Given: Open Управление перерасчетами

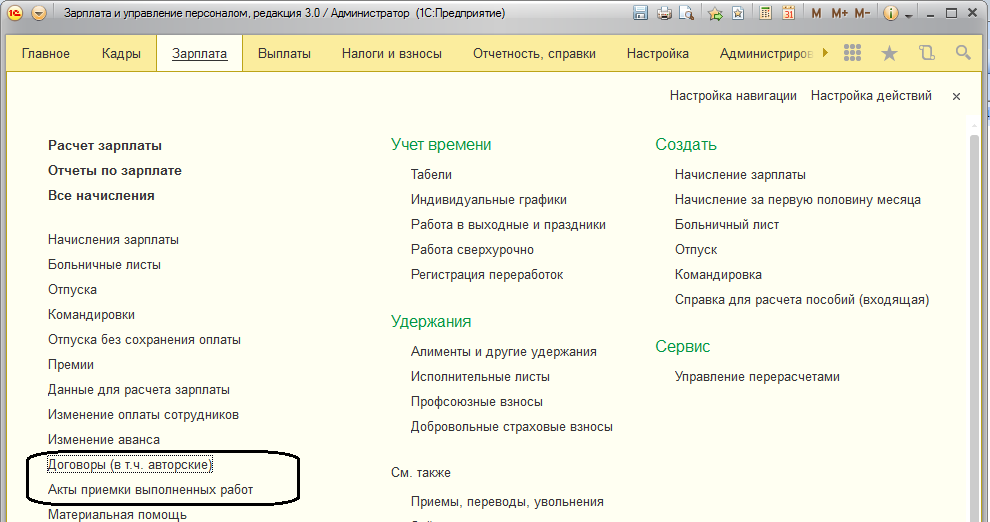Looking at the screenshot, I should click(757, 377).
